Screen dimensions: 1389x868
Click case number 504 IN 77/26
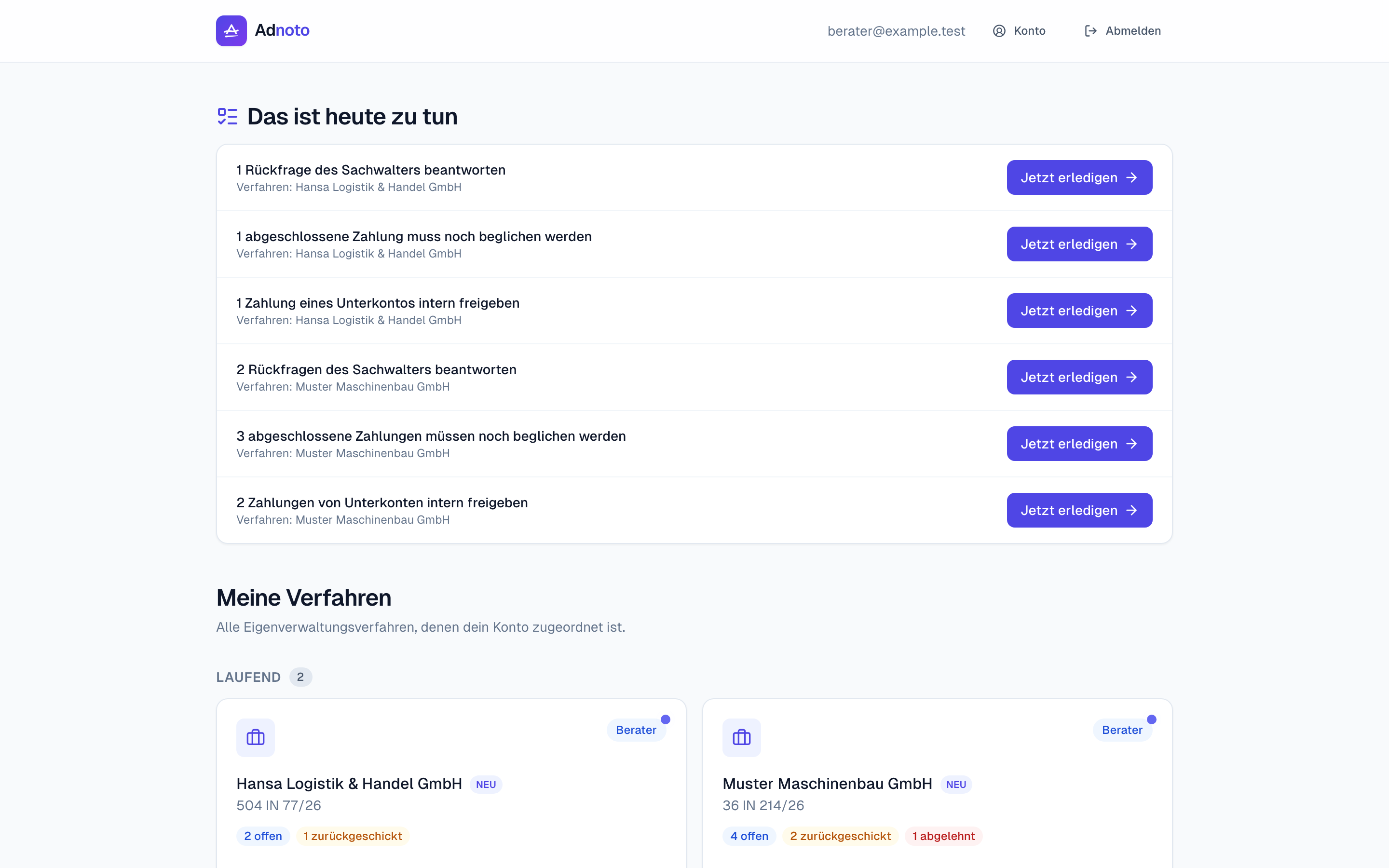(278, 806)
